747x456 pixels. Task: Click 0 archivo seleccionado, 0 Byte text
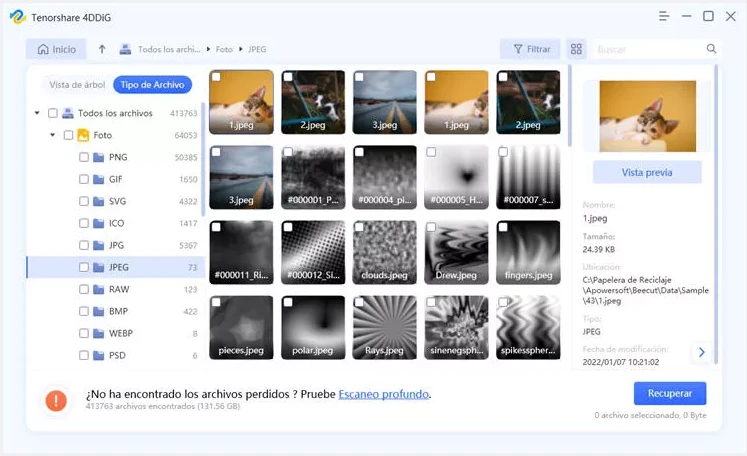pyautogui.click(x=650, y=415)
